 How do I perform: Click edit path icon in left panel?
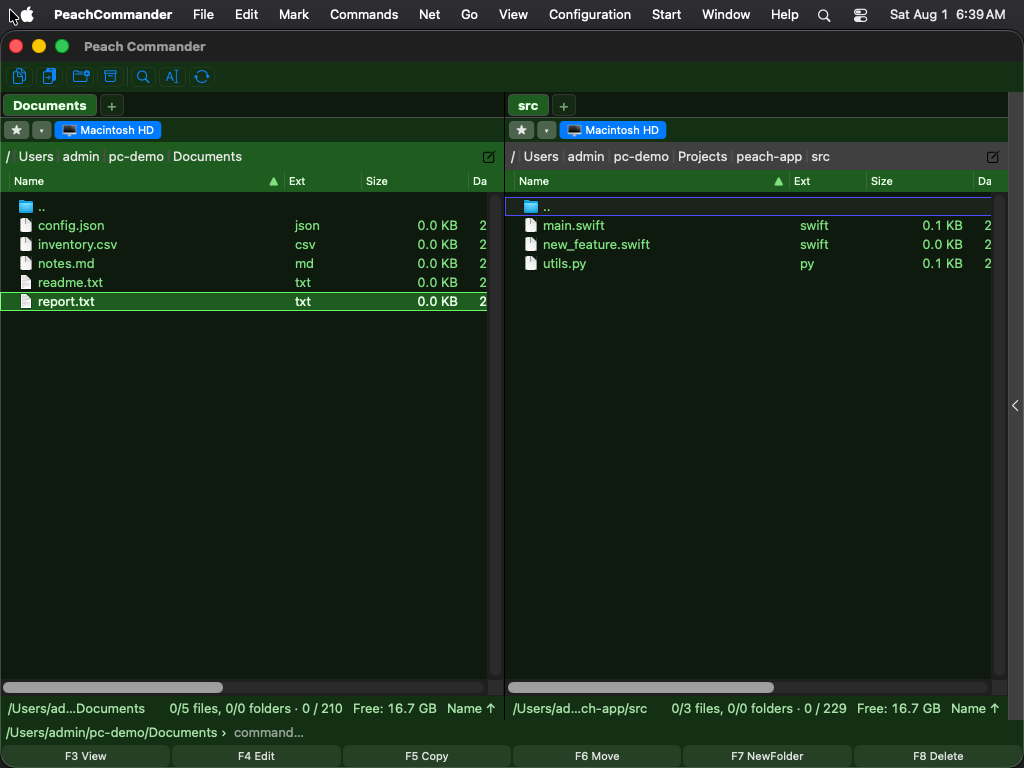point(488,157)
